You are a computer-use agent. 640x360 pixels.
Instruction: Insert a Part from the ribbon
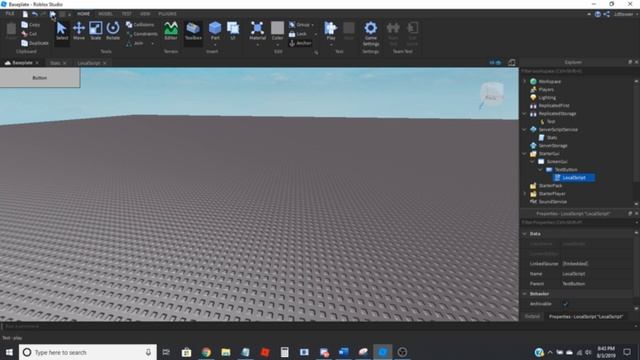pyautogui.click(x=215, y=31)
